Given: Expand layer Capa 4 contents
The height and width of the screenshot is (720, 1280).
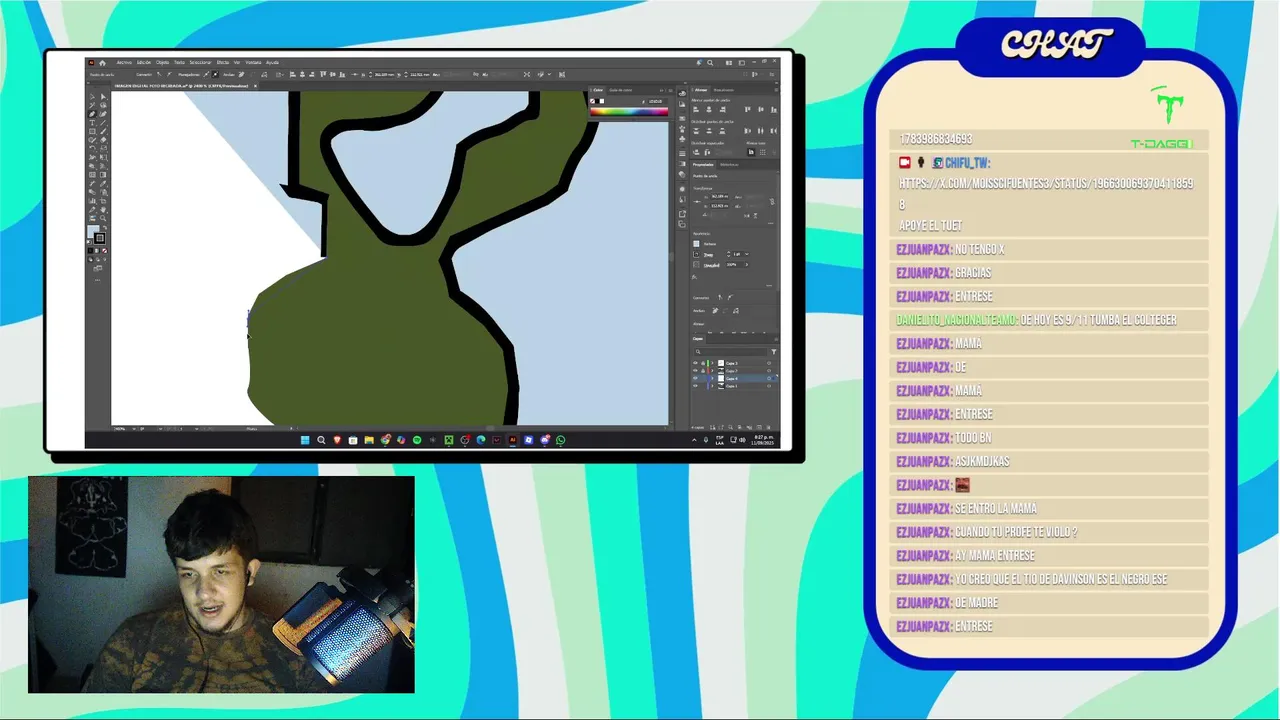Looking at the screenshot, I should [x=712, y=378].
